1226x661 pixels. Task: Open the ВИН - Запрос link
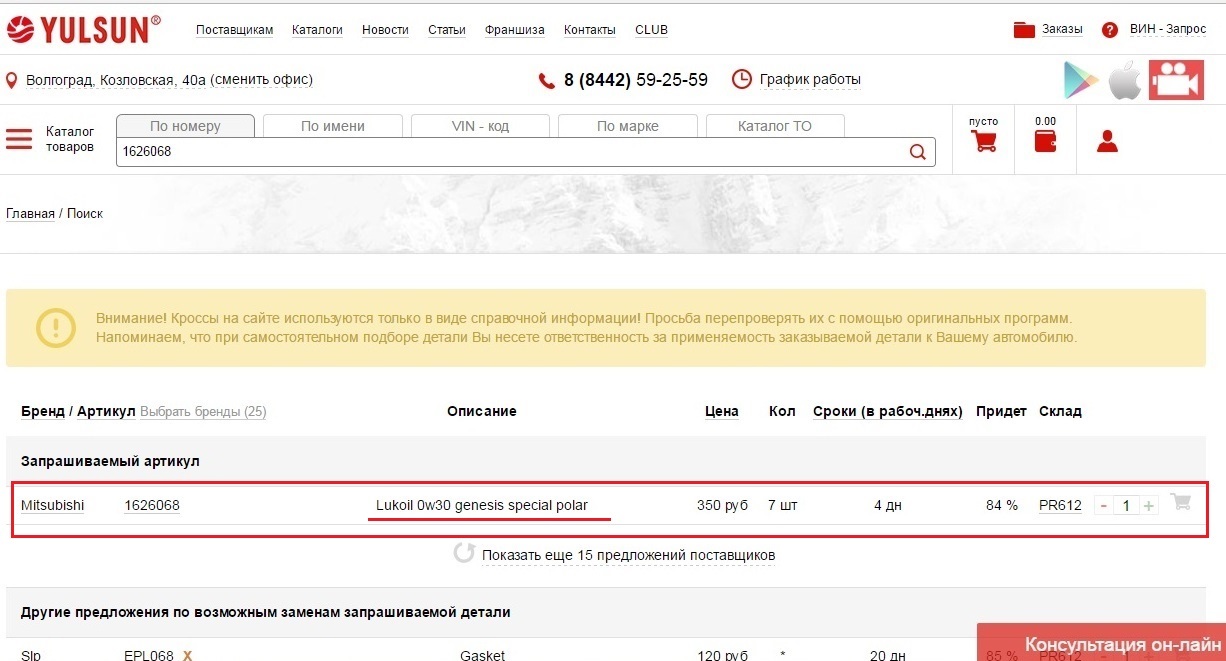point(1168,30)
